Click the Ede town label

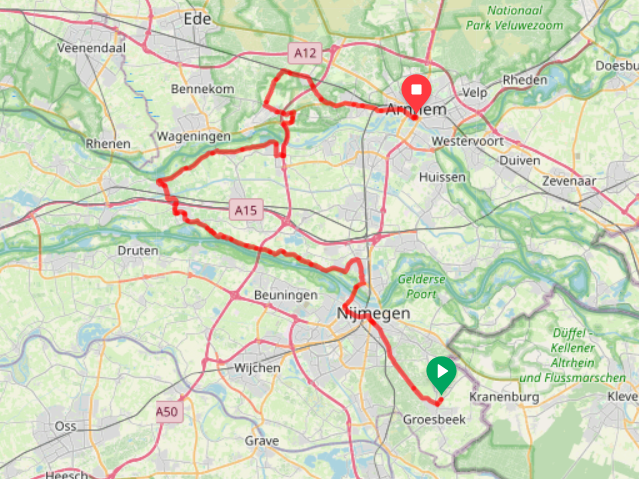[x=197, y=19]
